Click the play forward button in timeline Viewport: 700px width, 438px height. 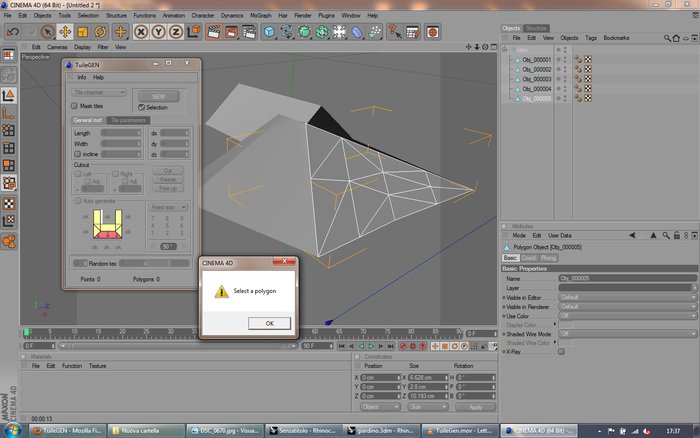(x=371, y=346)
